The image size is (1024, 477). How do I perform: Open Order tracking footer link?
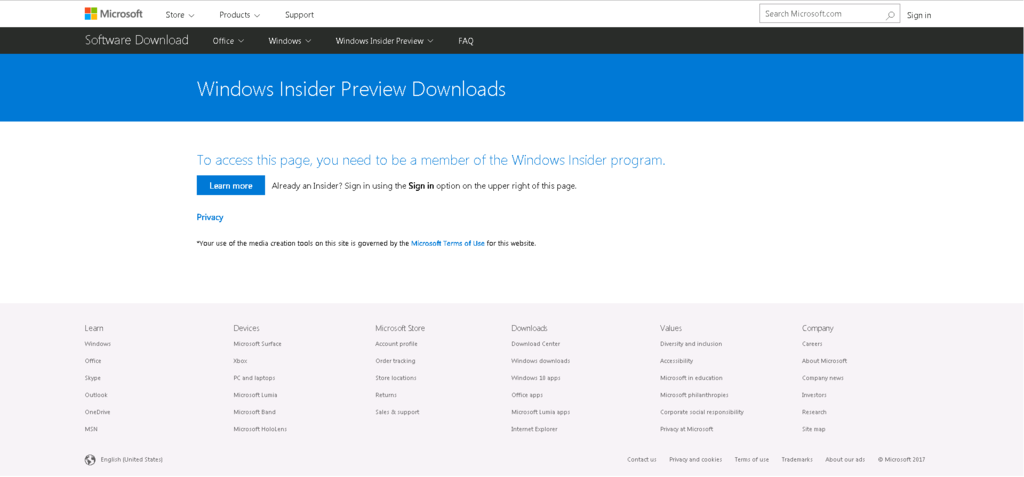(395, 361)
